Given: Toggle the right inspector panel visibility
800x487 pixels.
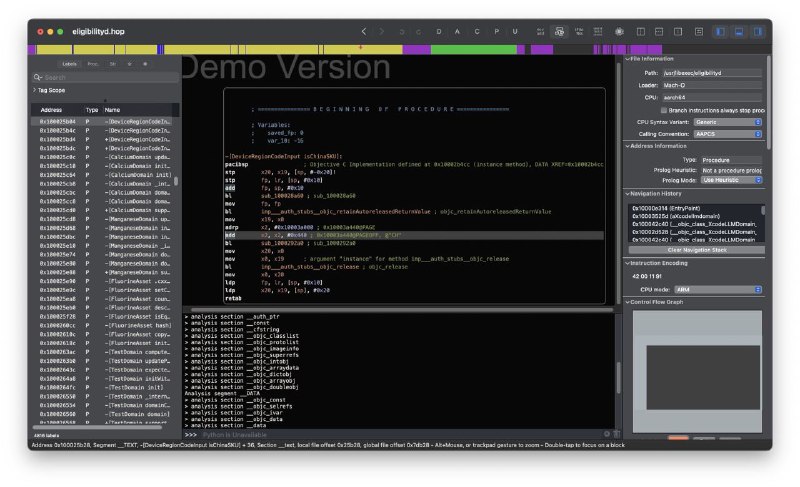Looking at the screenshot, I should click(758, 32).
